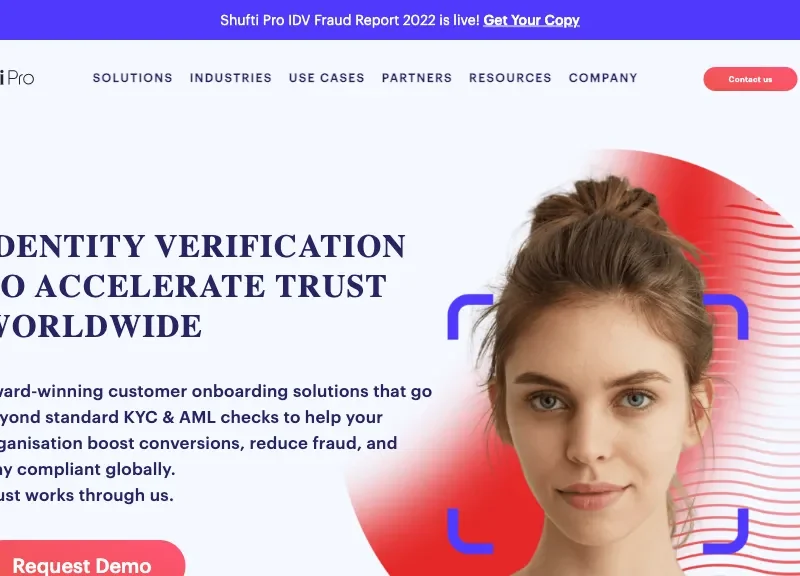Click the KYC & AML description paragraph
Viewport: 800px width, 576px height.
pyautogui.click(x=216, y=443)
